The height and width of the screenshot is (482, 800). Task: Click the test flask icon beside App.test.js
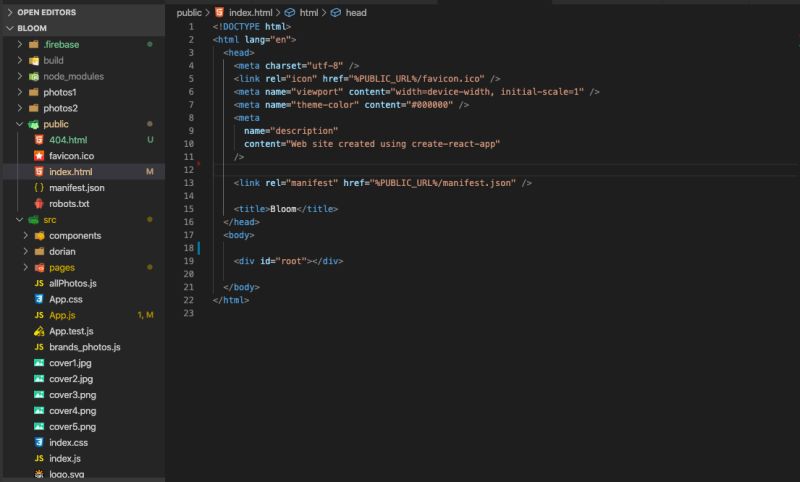(39, 331)
